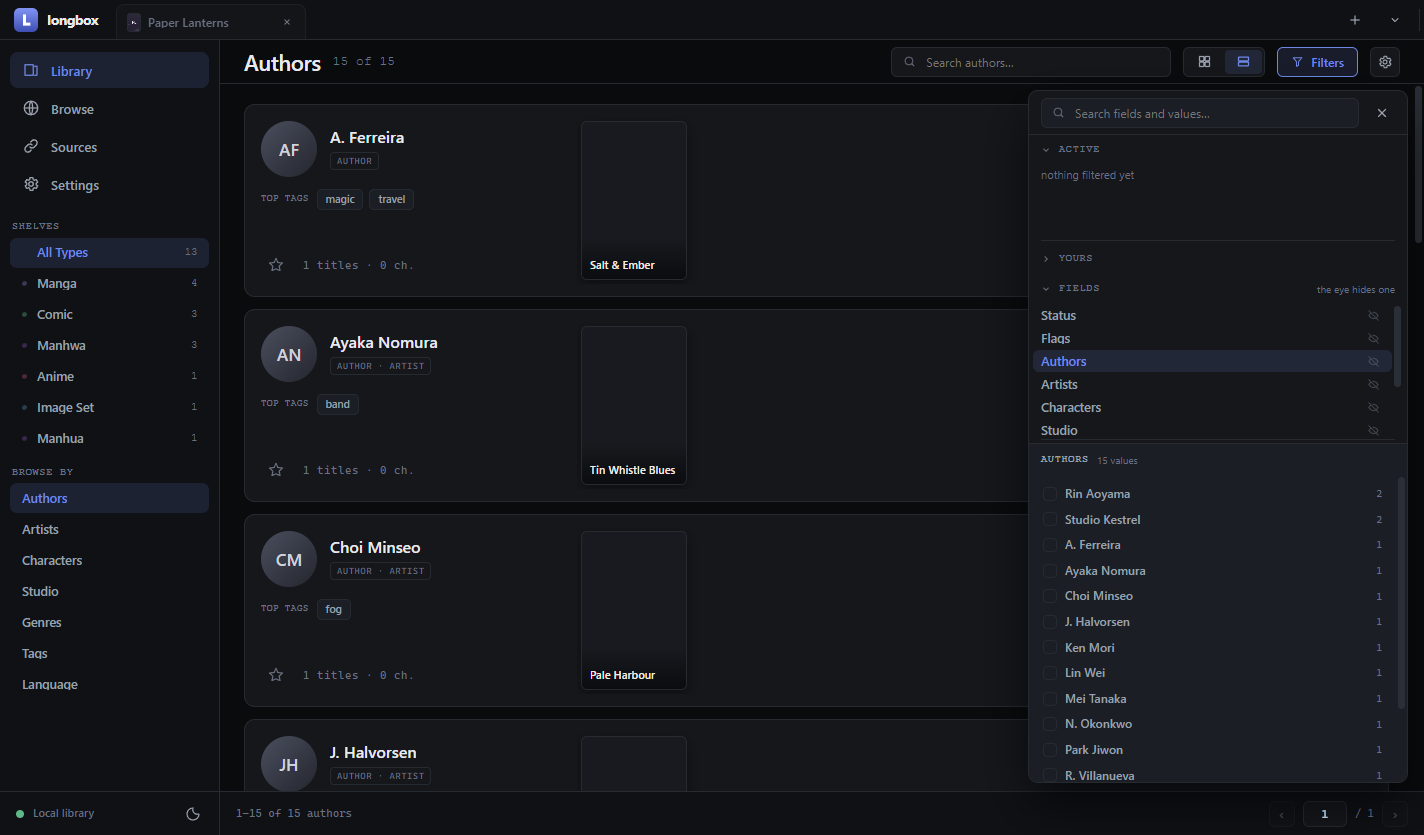Open the Salt & Ember title thumbnail
The width and height of the screenshot is (1424, 835).
tap(634, 200)
